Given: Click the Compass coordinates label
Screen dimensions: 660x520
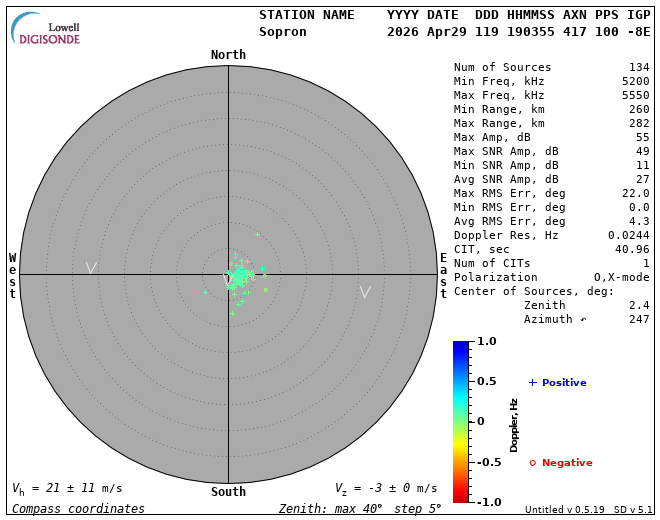Looking at the screenshot, I should (78, 509).
